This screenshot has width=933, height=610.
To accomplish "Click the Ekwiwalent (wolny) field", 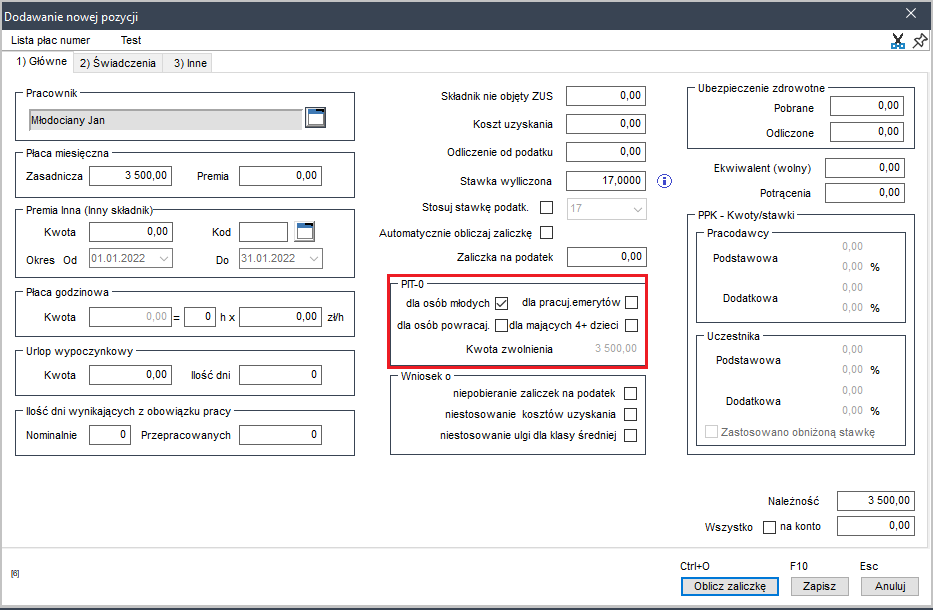I will pos(865,168).
